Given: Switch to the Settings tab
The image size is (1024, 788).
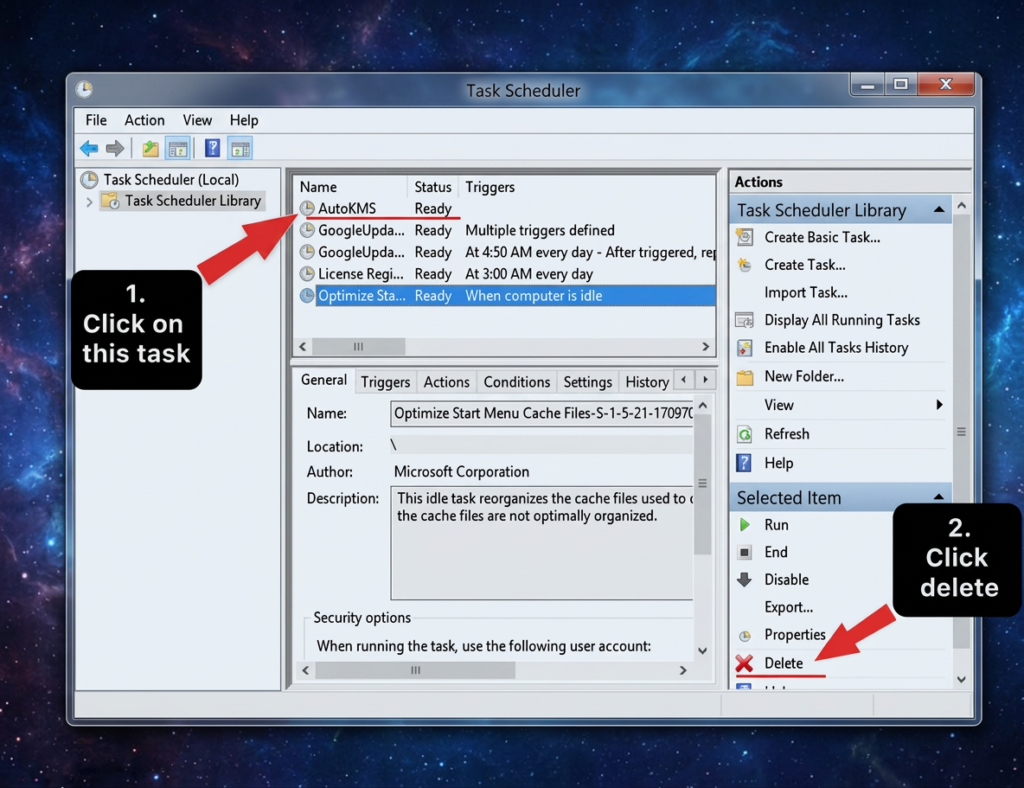Looking at the screenshot, I should [587, 382].
